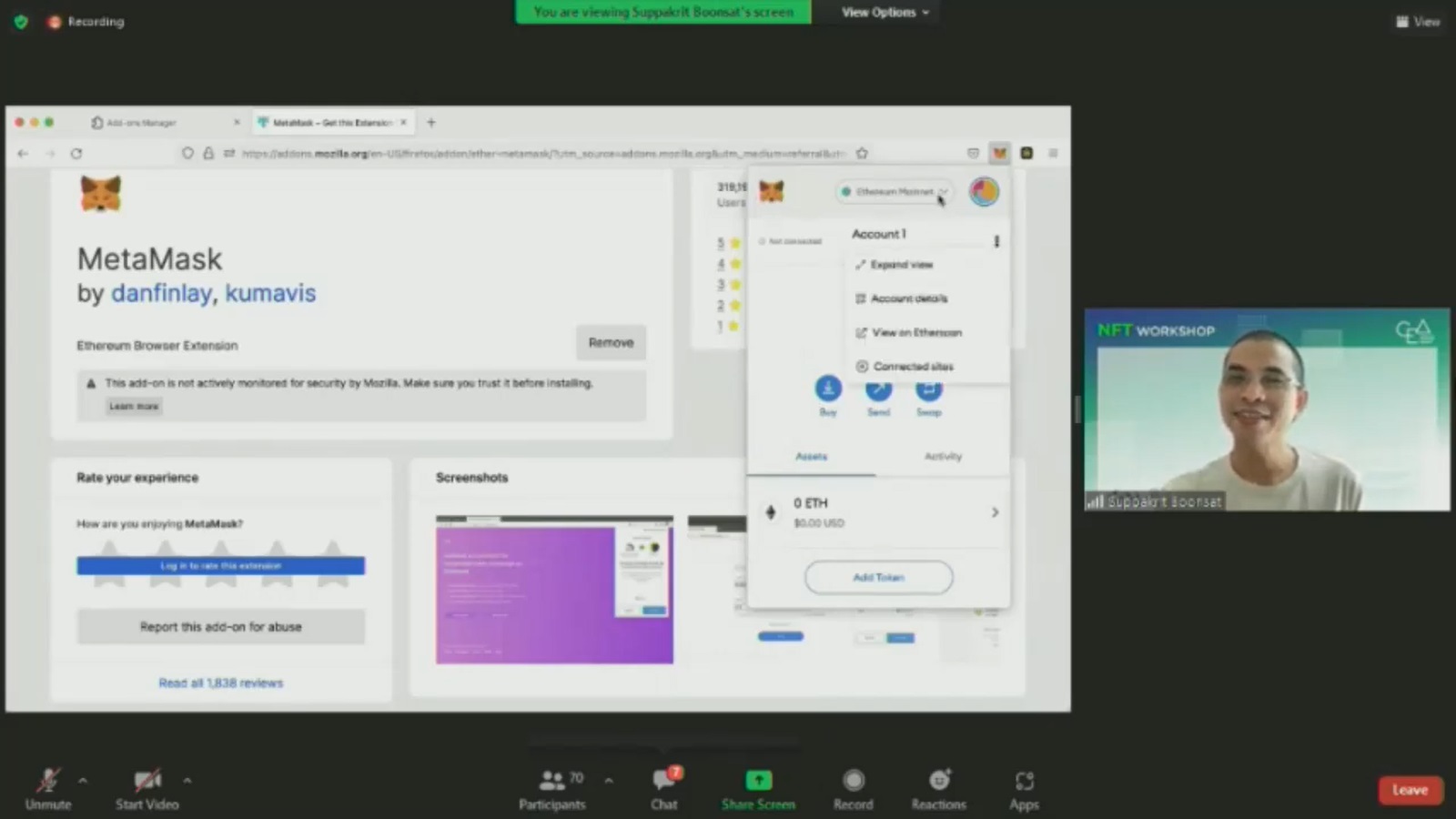Click the Learn more button in the security warning

(134, 406)
